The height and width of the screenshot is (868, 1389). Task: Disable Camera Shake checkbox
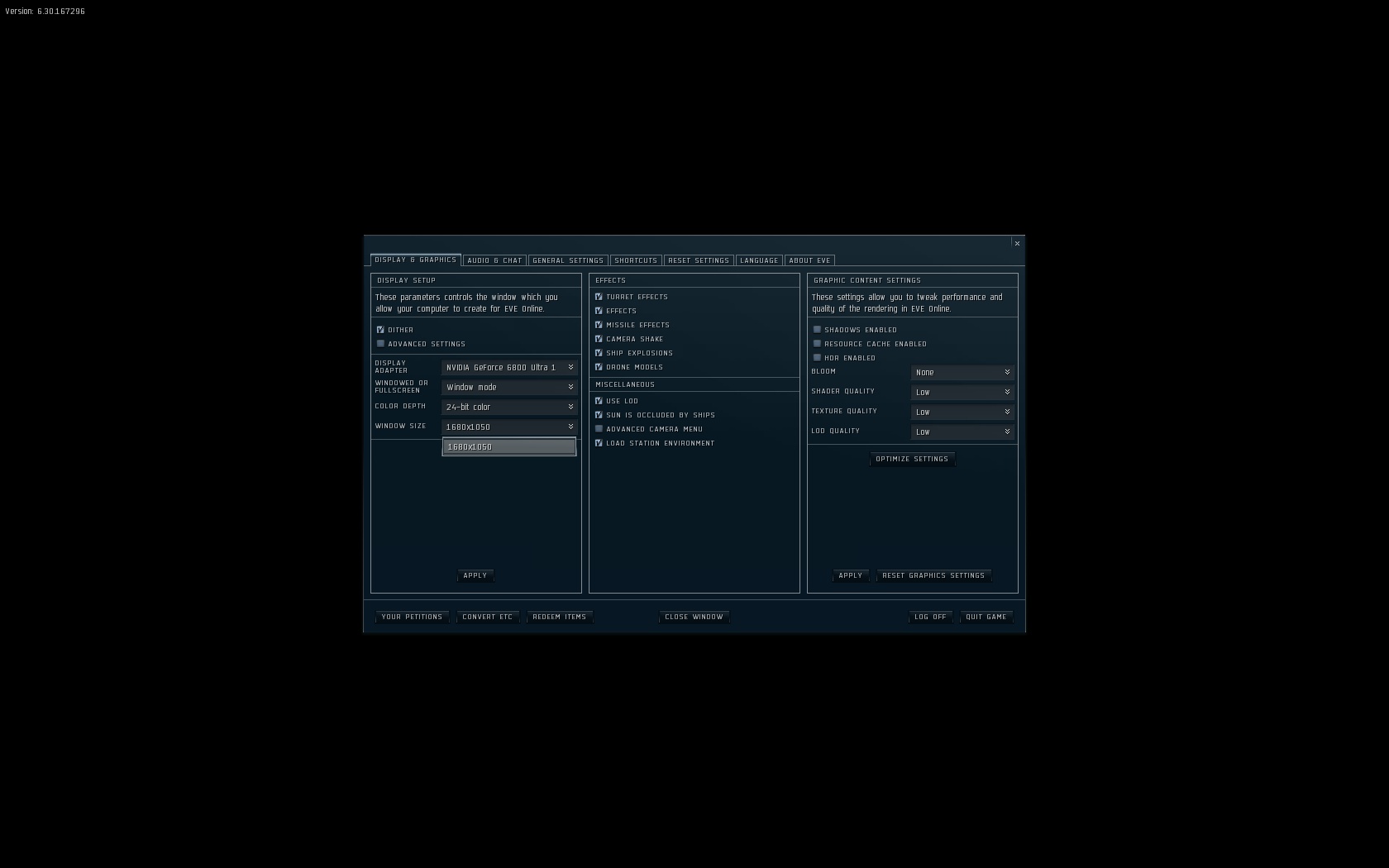tap(599, 339)
